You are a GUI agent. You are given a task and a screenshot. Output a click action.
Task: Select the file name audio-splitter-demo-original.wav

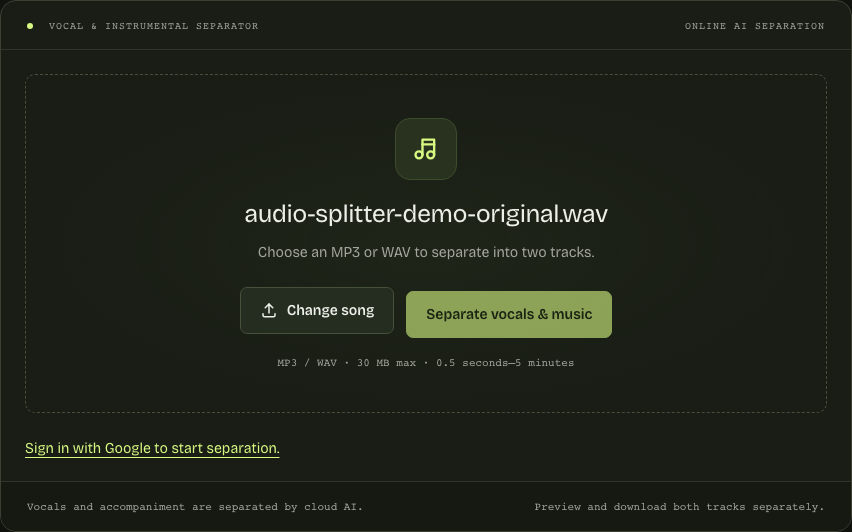(x=425, y=214)
